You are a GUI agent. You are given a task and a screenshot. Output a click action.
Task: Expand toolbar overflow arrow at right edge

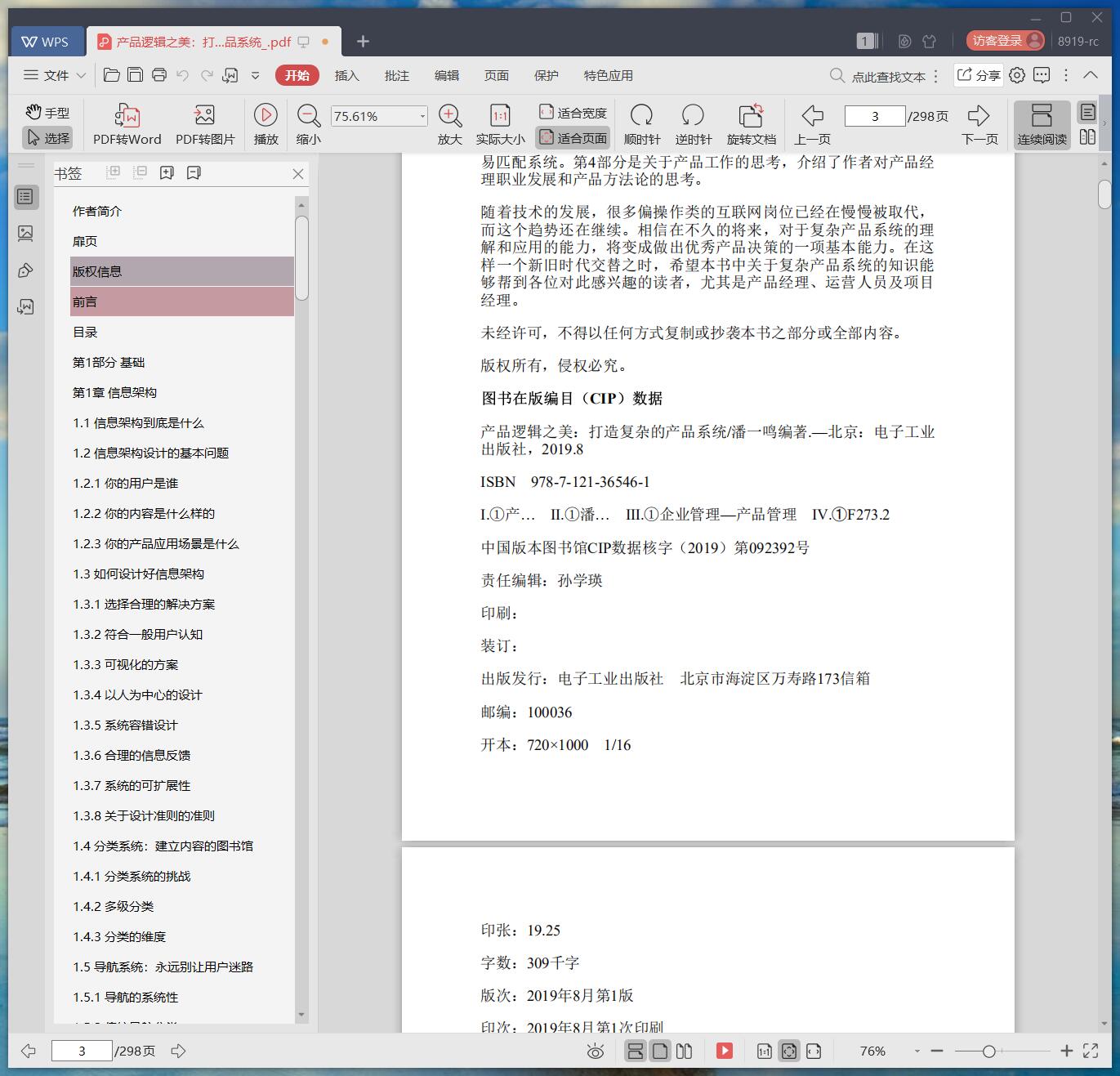1104,124
